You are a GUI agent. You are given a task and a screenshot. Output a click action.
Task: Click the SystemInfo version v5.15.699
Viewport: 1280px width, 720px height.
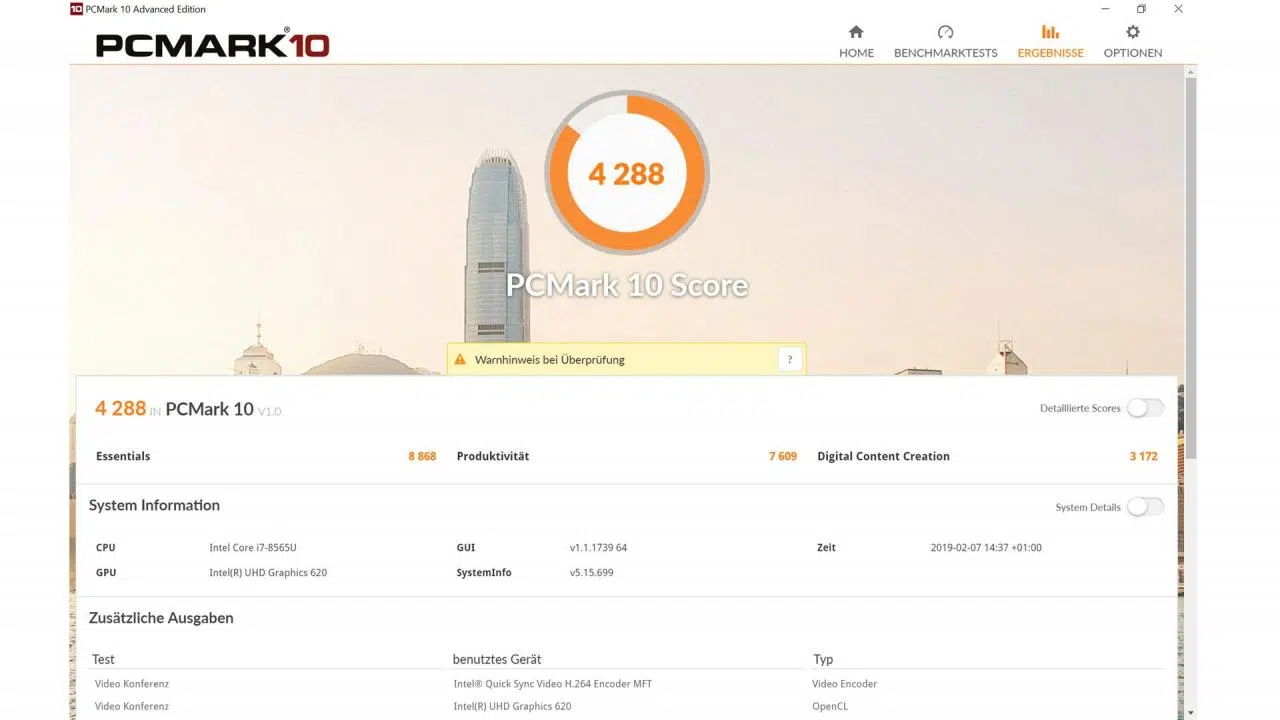591,573
